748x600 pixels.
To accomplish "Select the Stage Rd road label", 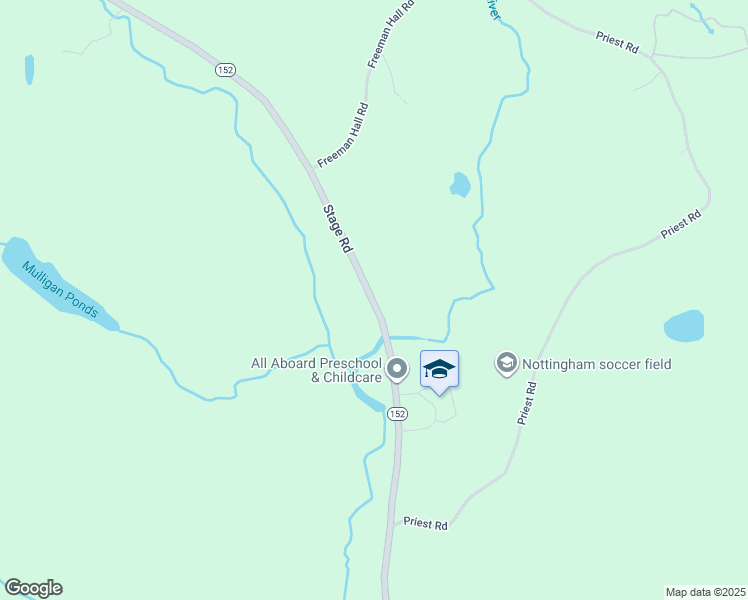I will (338, 229).
